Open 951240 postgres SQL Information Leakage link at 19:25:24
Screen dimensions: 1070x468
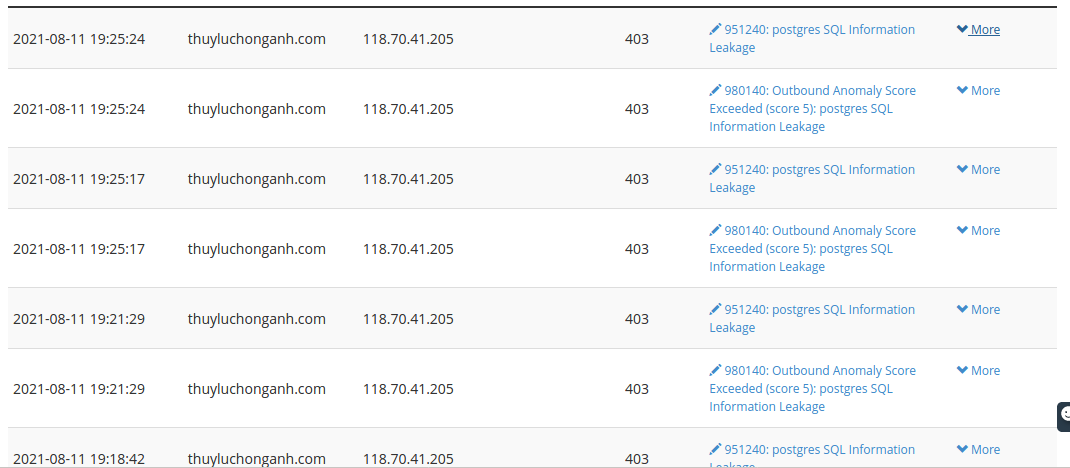[812, 38]
